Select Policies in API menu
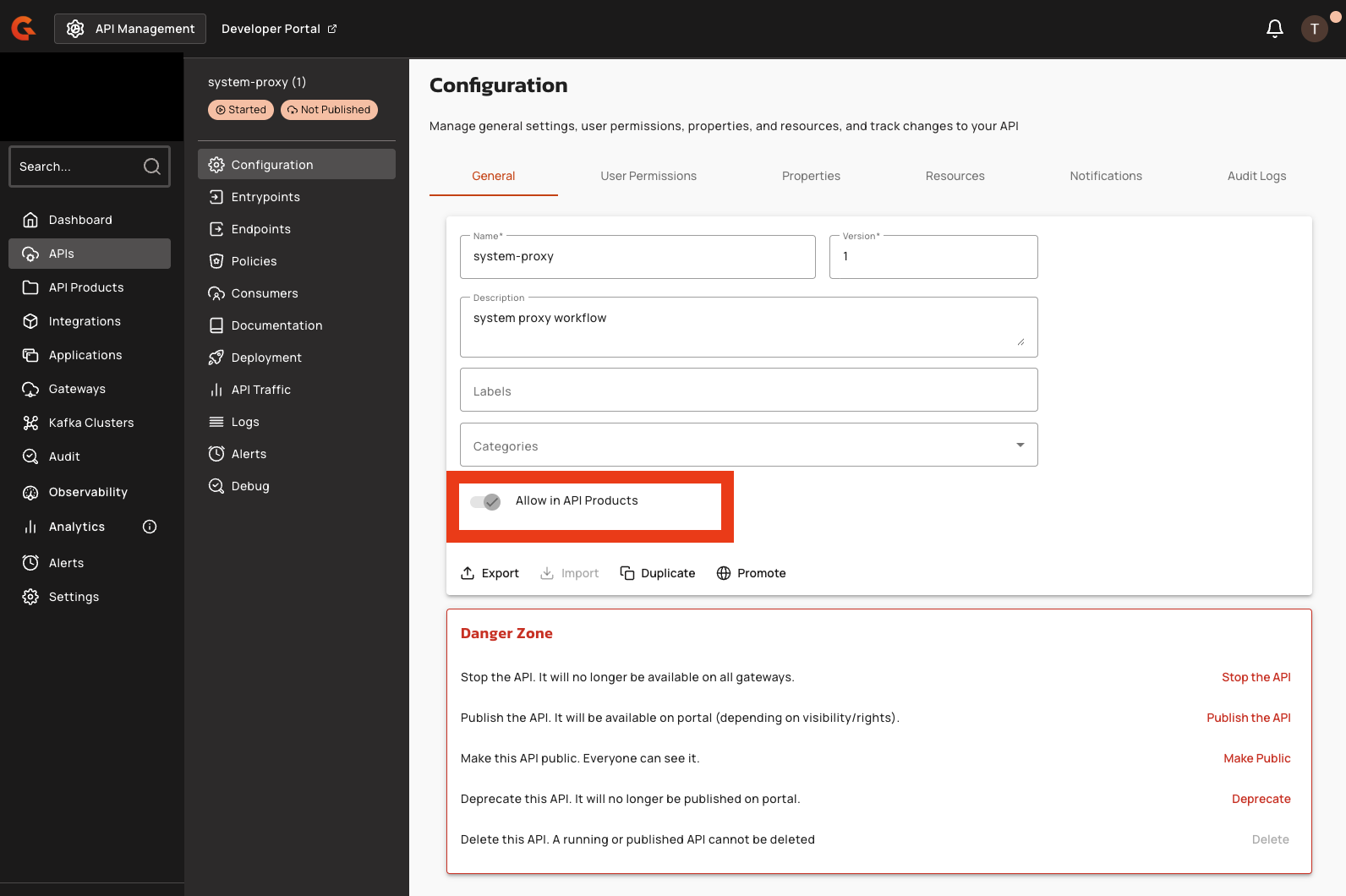Screen dimensions: 1346x896 pyautogui.click(x=254, y=261)
